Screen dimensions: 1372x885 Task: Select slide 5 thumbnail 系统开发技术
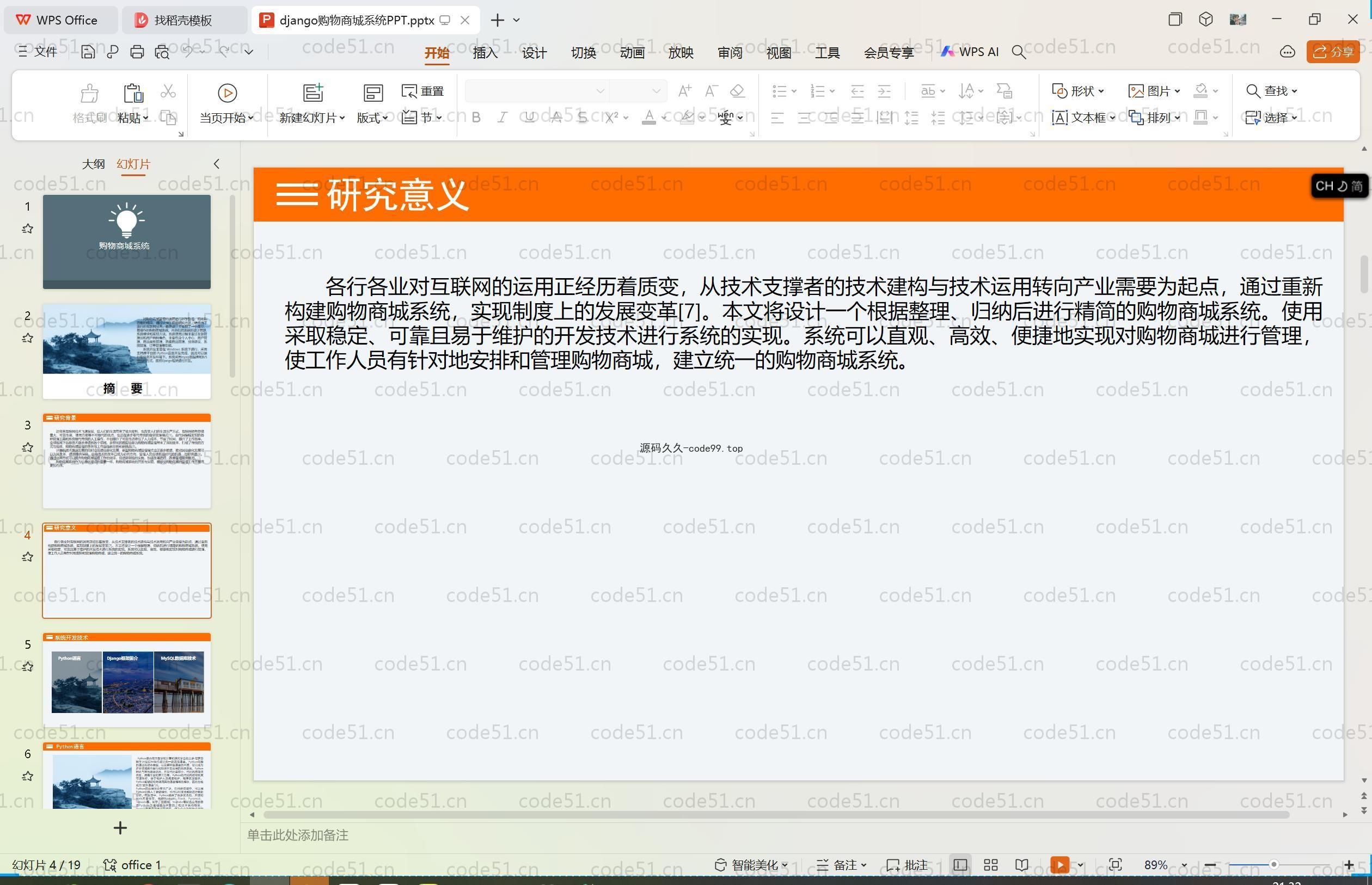pos(126,680)
